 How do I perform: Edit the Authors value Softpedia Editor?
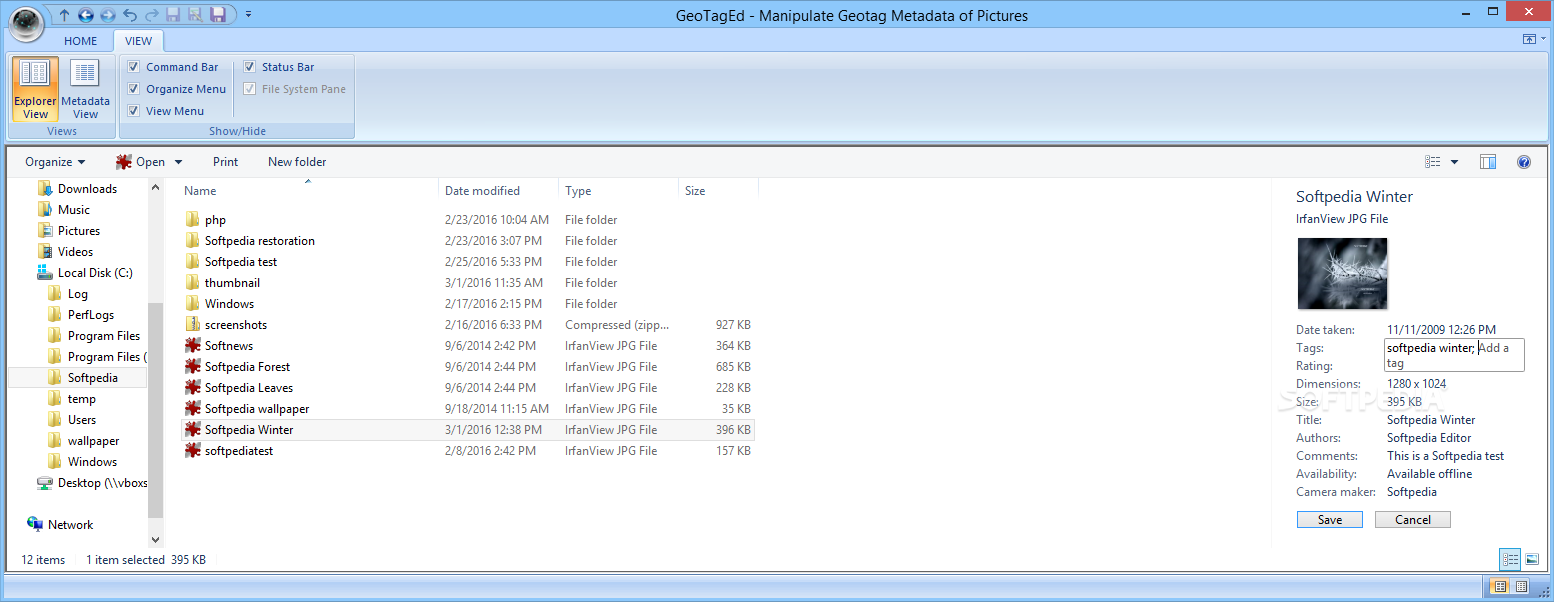click(x=1429, y=438)
